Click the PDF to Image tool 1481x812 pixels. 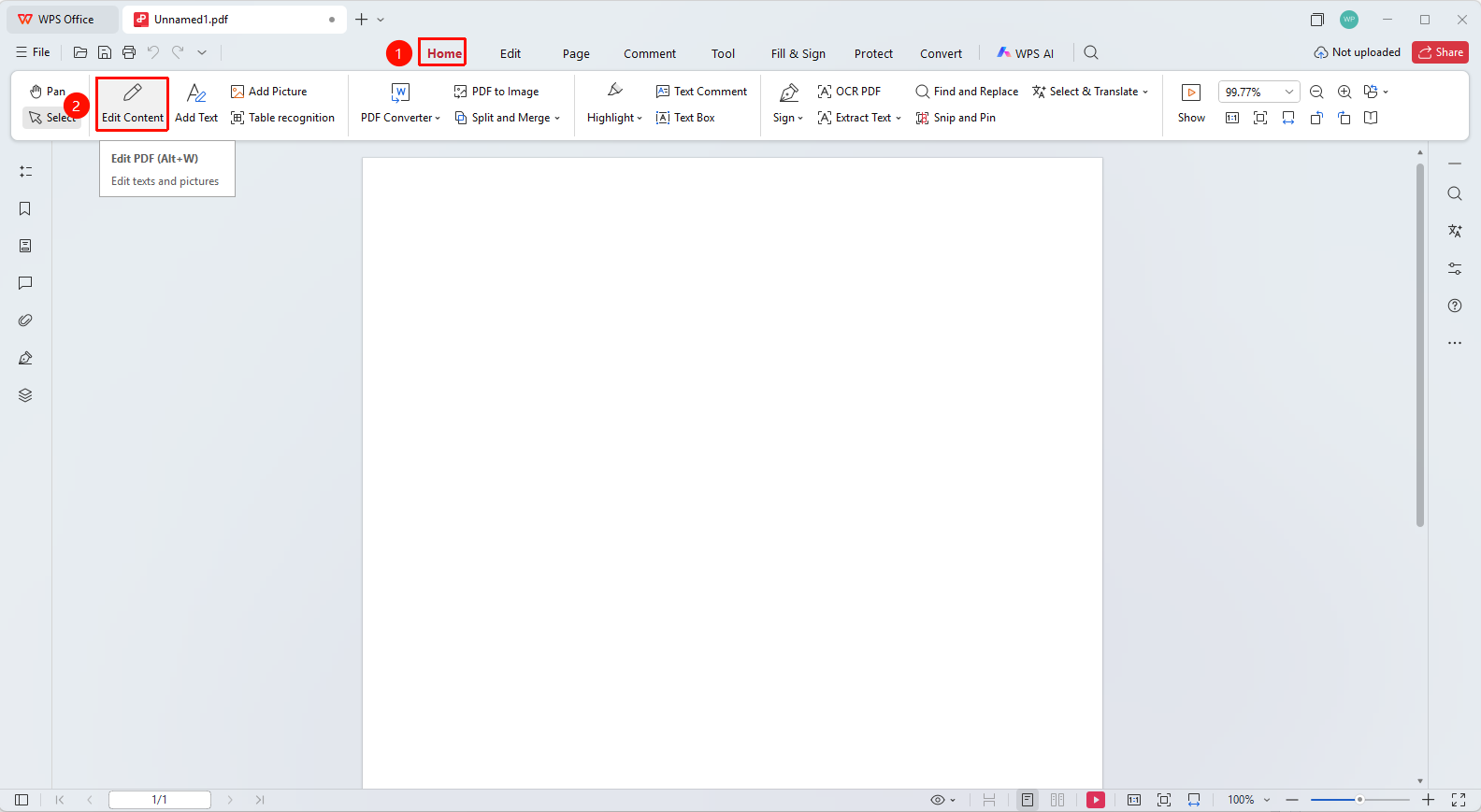coord(496,92)
